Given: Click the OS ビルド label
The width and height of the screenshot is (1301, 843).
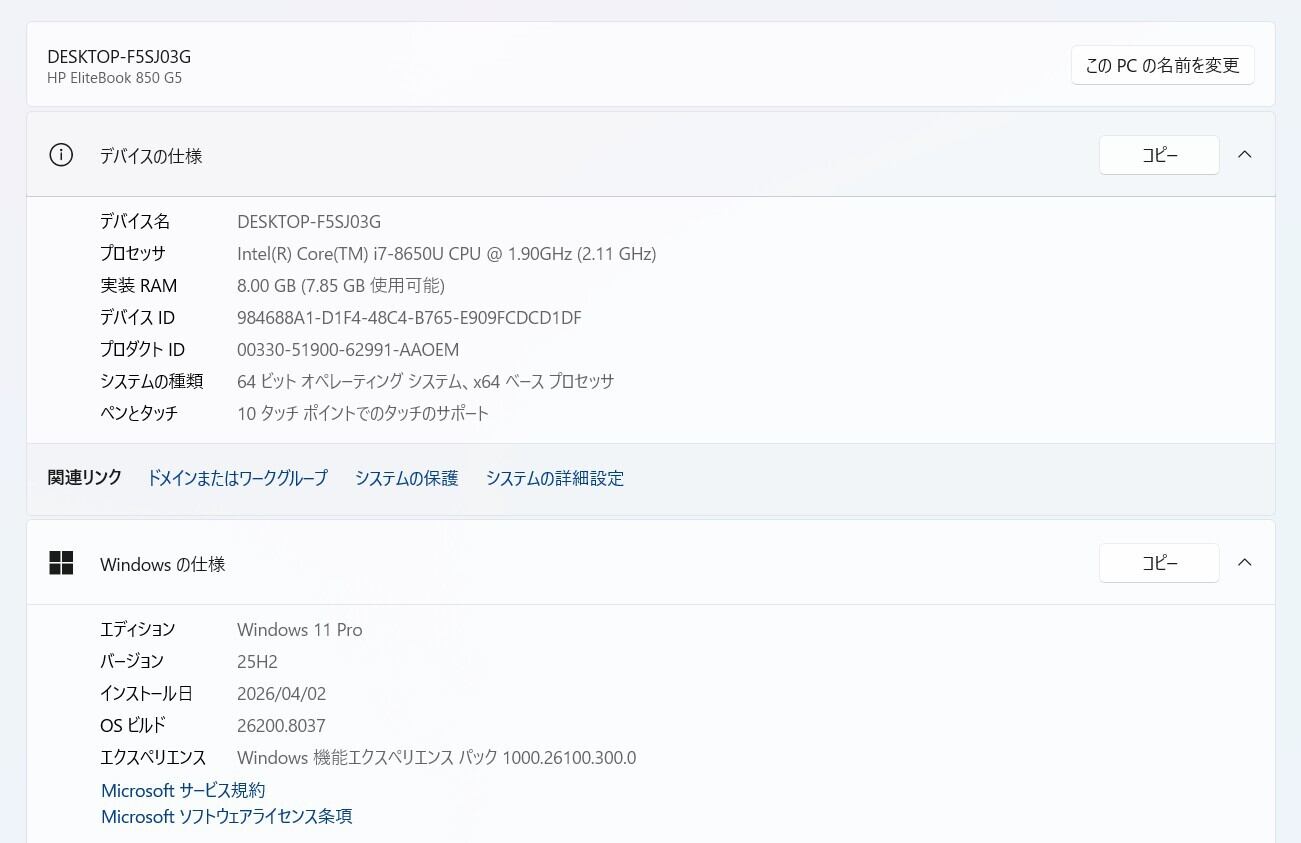Looking at the screenshot, I should tap(133, 726).
